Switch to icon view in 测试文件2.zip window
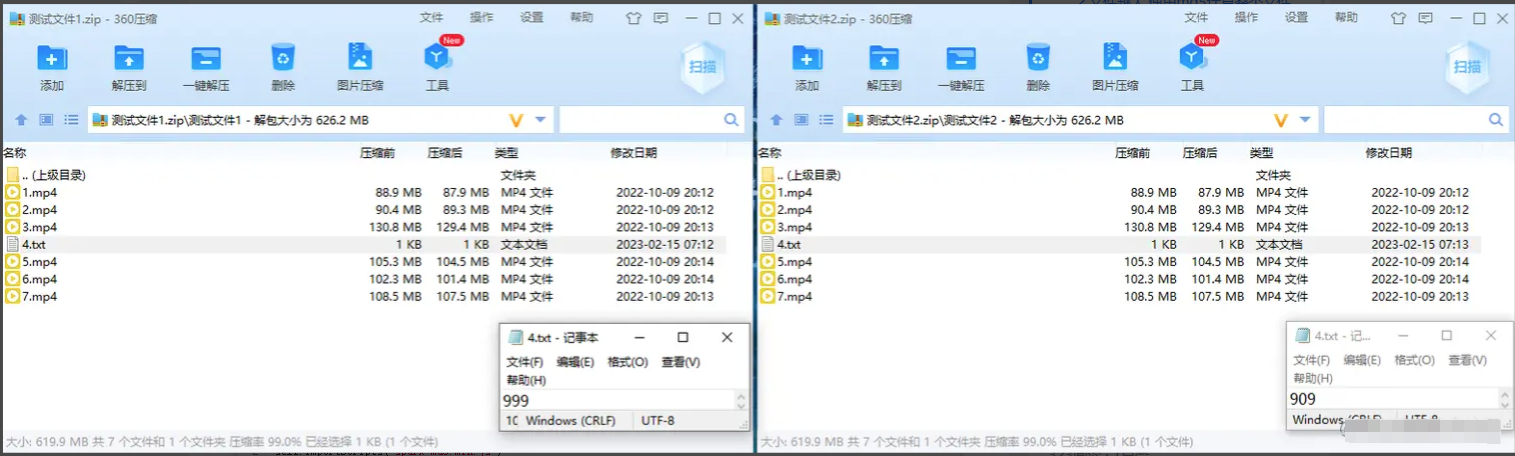The height and width of the screenshot is (456, 1515). point(801,120)
